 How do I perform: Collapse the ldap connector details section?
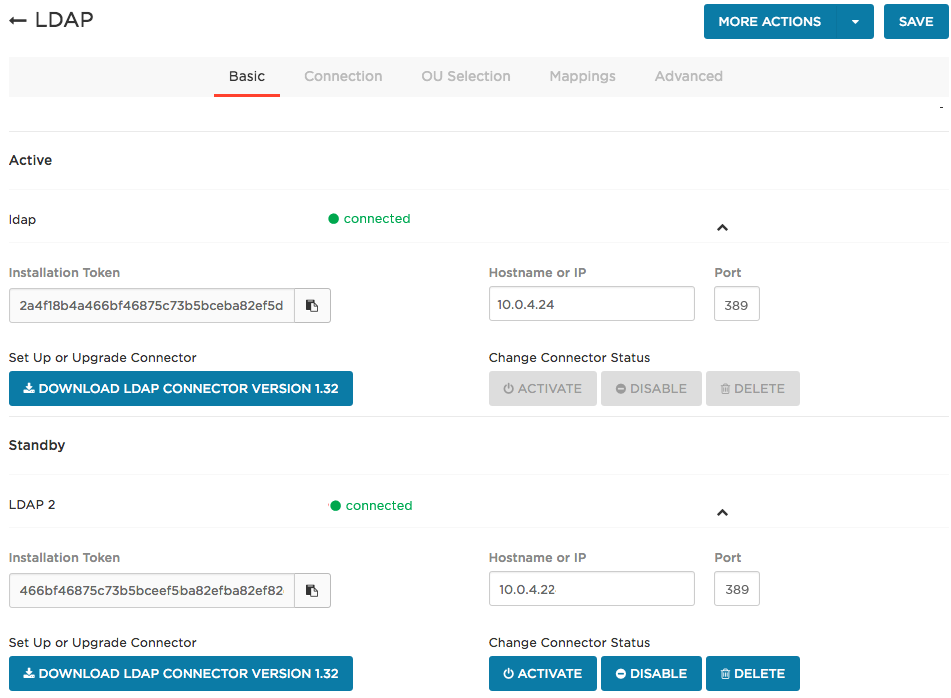[x=722, y=228]
